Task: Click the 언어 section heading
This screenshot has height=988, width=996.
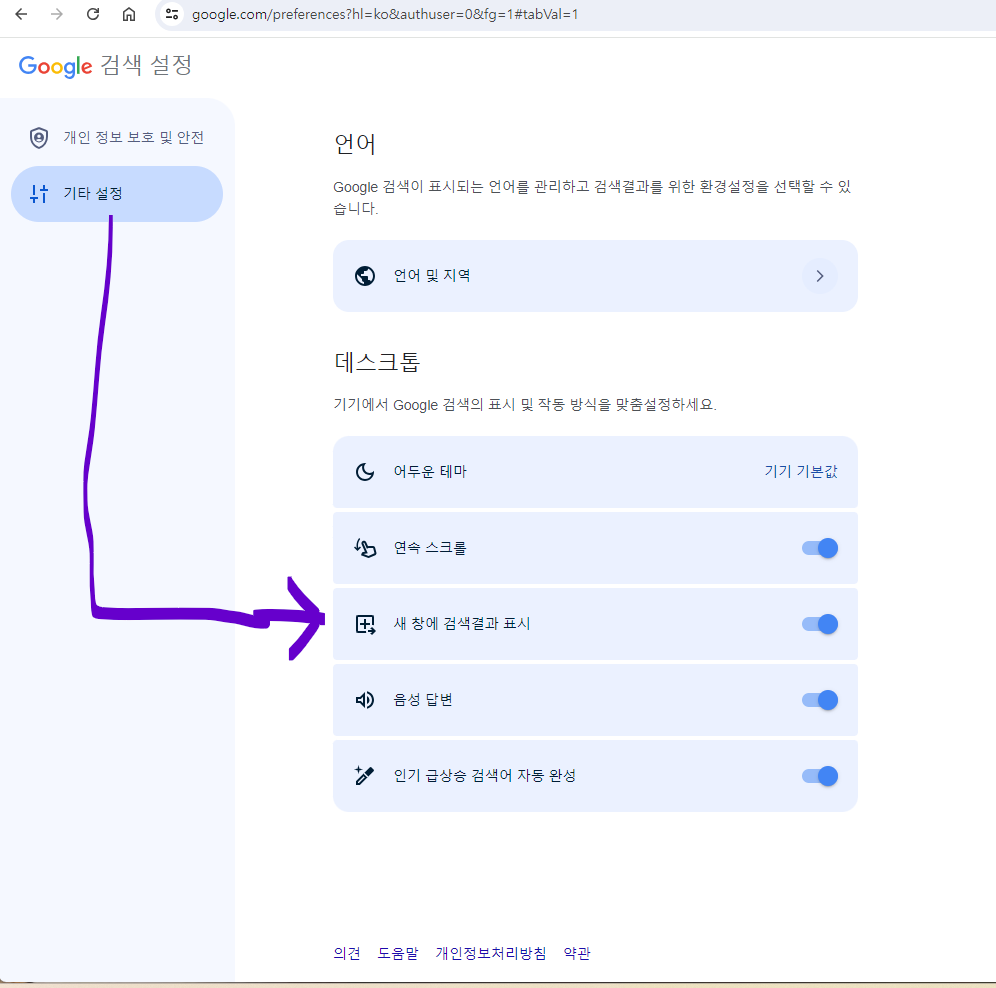Action: (x=355, y=144)
